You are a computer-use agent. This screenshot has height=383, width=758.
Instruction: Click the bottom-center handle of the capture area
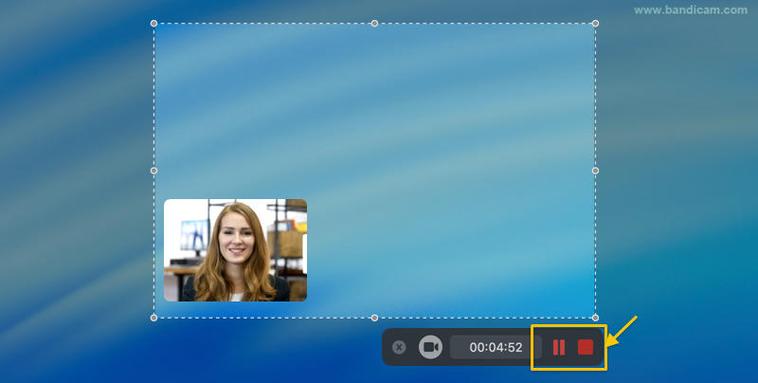374,317
